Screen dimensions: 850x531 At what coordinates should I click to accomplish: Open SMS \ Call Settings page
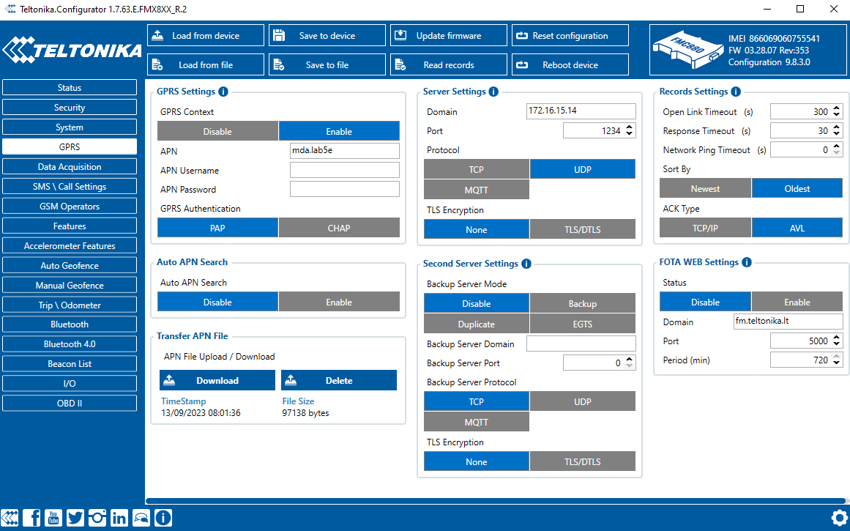tap(69, 186)
